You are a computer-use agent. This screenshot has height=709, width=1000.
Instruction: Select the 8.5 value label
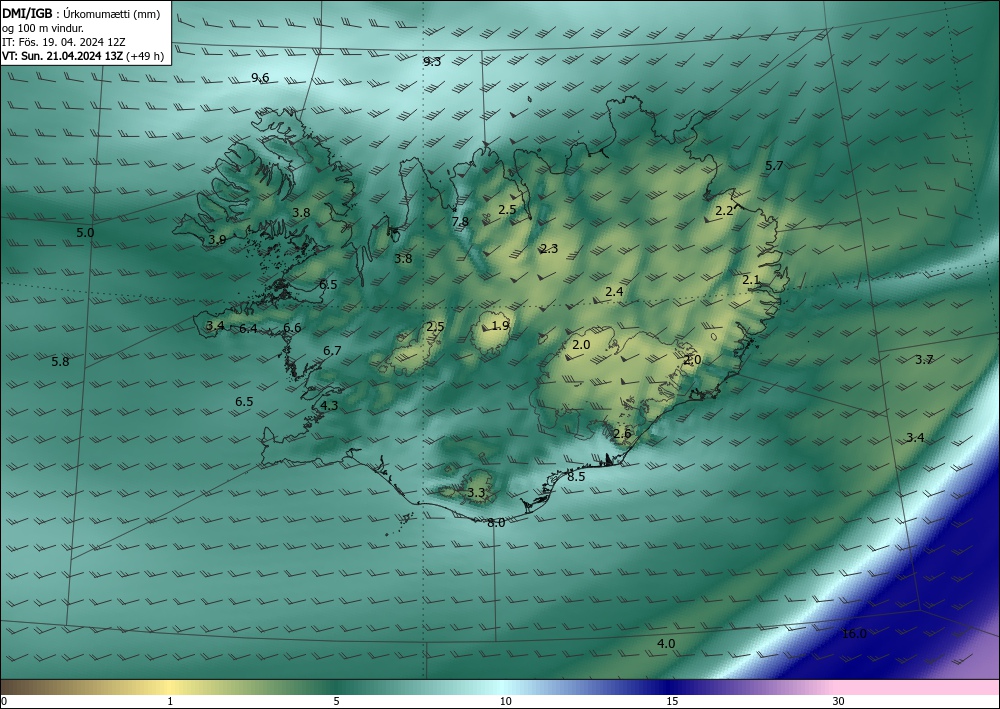coord(576,476)
